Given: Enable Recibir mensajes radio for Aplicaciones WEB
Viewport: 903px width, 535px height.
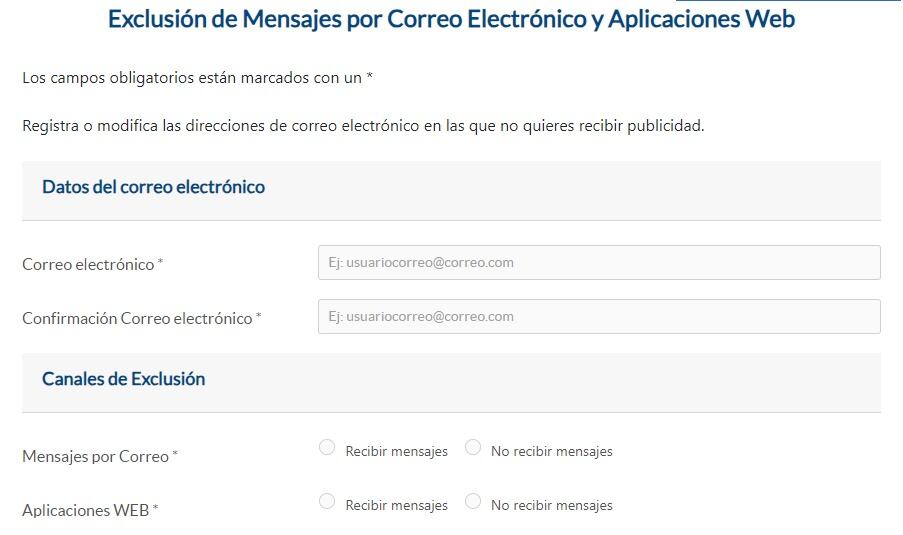Looking at the screenshot, I should click(x=327, y=501).
